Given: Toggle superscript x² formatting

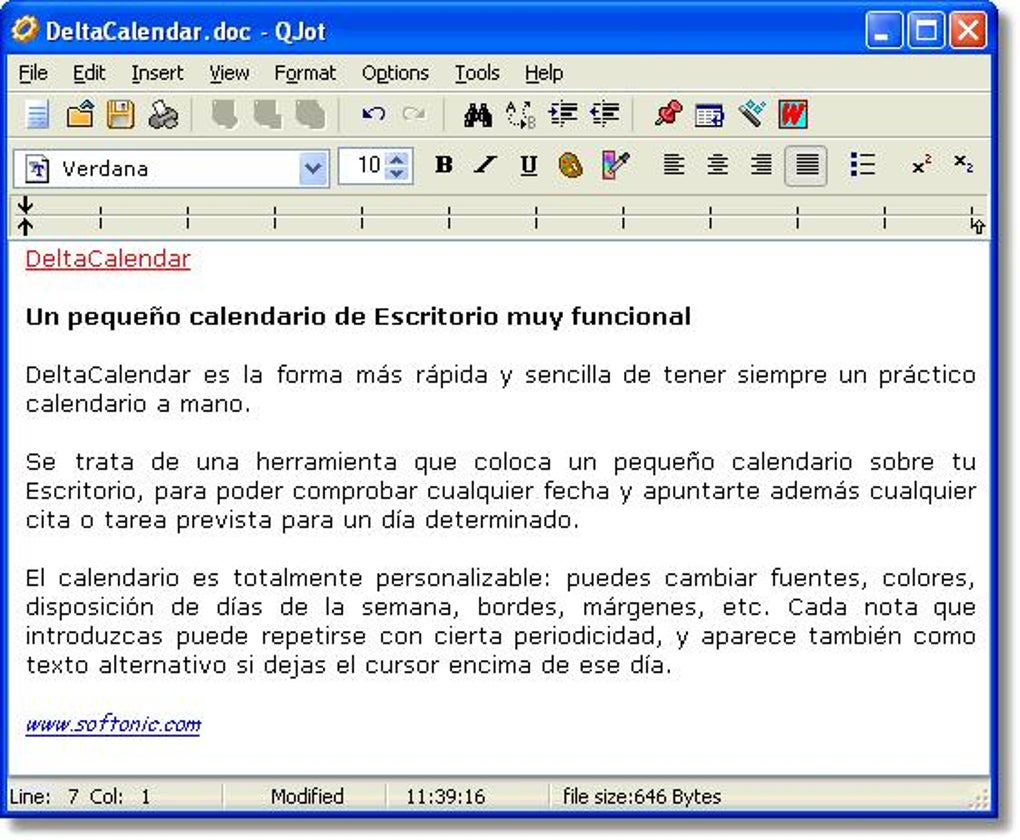Looking at the screenshot, I should 921,165.
